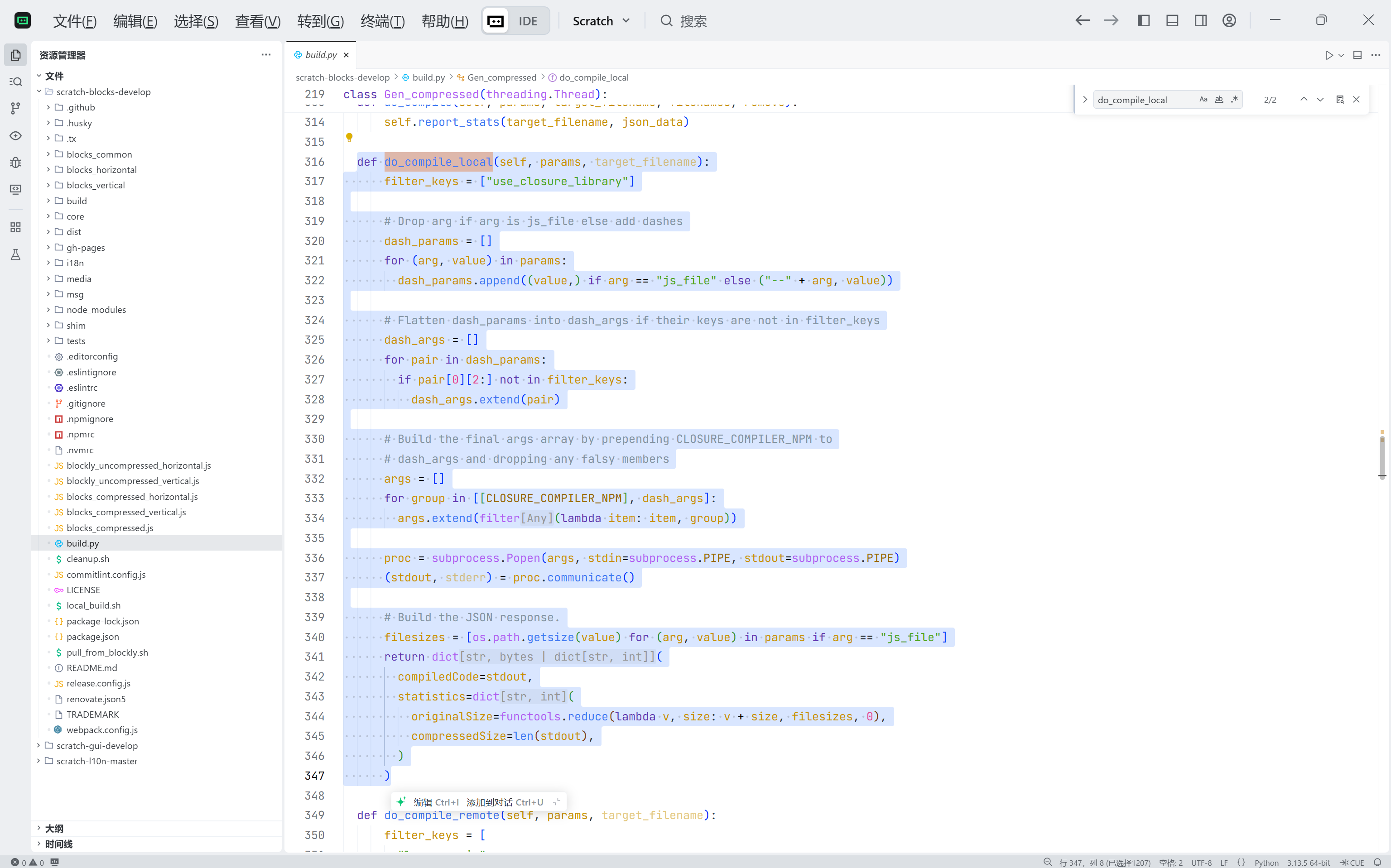Open the testing flask icon in the sidebar
1391x868 pixels.
tap(15, 254)
